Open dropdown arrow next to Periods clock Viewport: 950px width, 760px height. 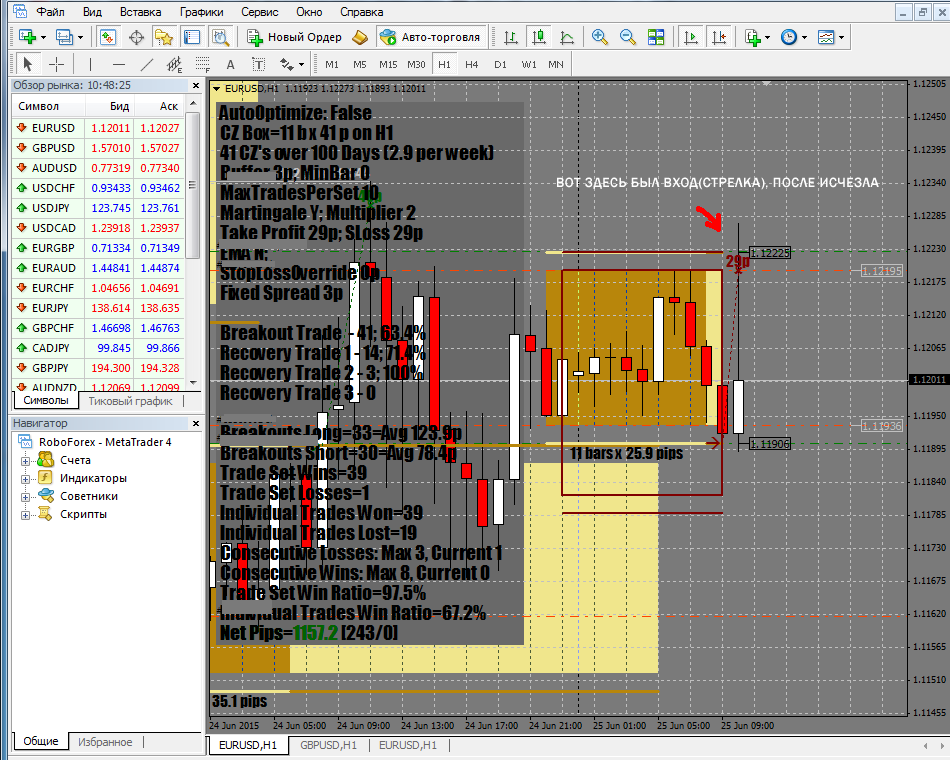[805, 38]
